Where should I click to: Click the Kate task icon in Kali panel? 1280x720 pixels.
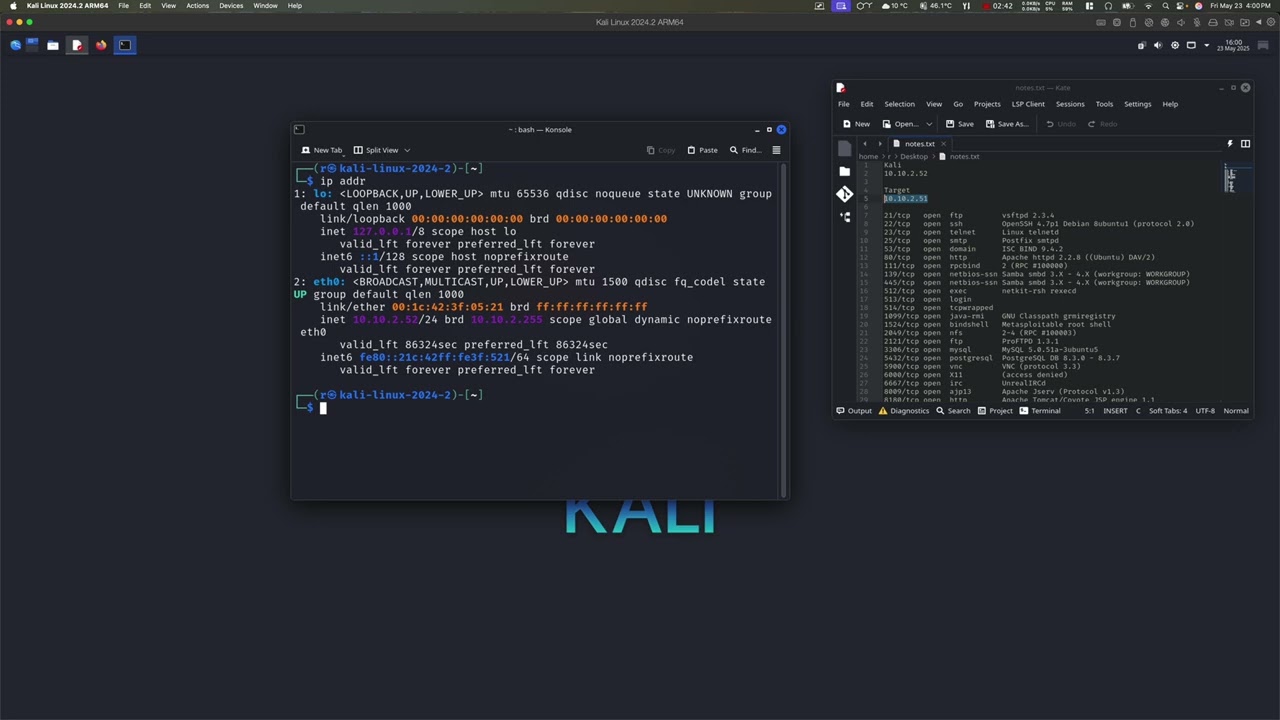pyautogui.click(x=77, y=45)
